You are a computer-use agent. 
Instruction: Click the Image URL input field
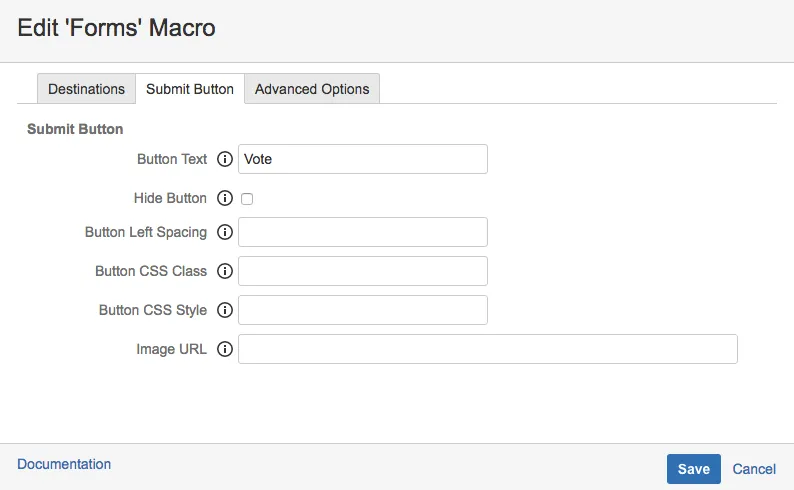pyautogui.click(x=488, y=349)
